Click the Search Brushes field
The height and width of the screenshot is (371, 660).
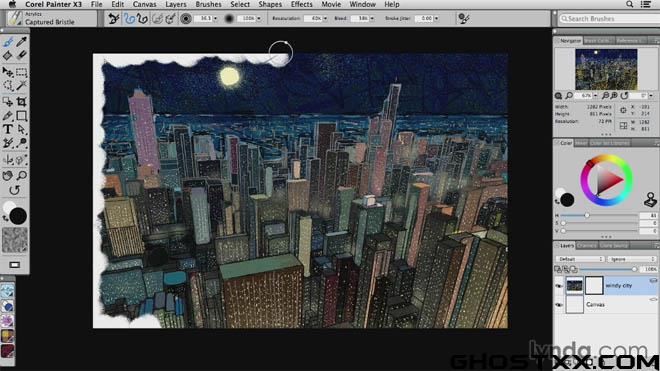click(x=609, y=19)
